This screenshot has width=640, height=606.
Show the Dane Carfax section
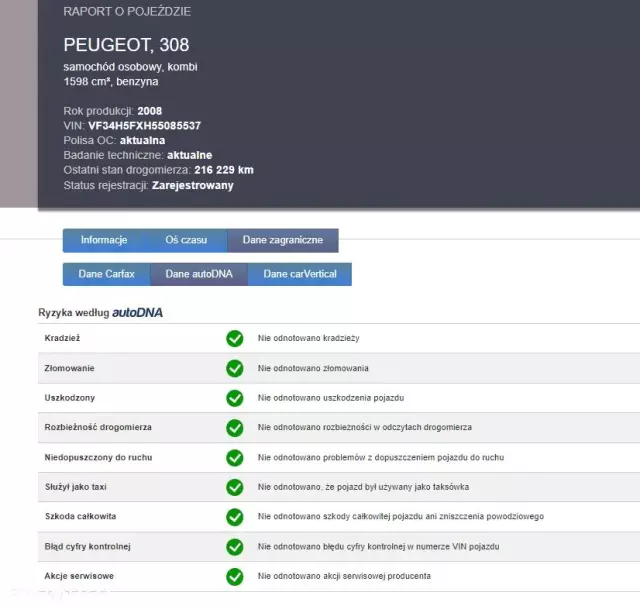tap(106, 274)
